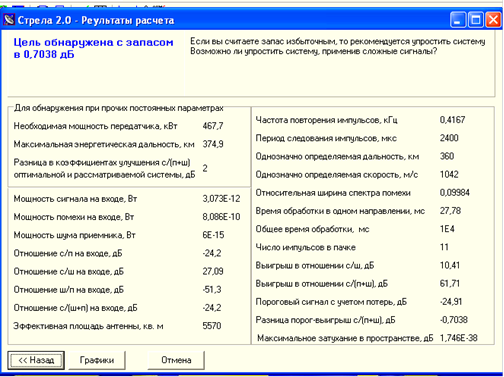
Task: Select the maximum energy range value 374,9
Action: click(x=213, y=144)
